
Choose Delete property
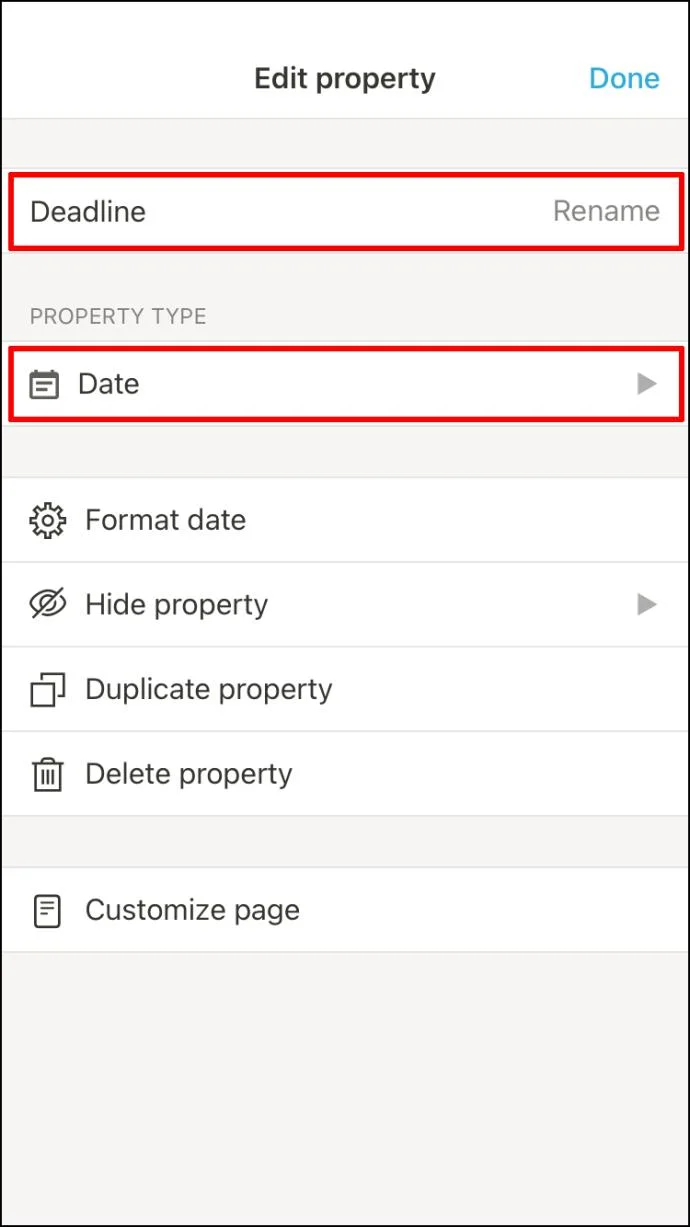coord(345,774)
